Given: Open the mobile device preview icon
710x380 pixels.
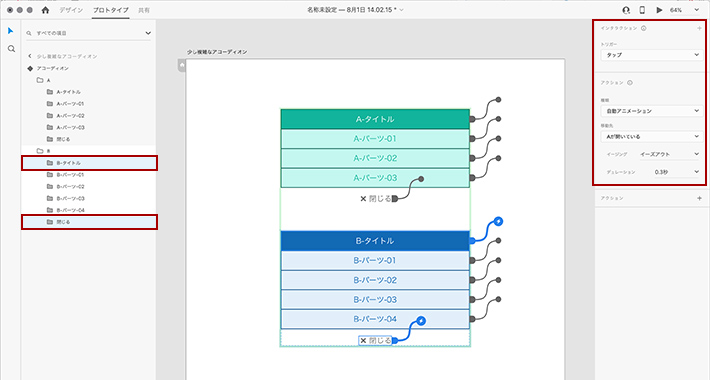Looking at the screenshot, I should click(642, 10).
